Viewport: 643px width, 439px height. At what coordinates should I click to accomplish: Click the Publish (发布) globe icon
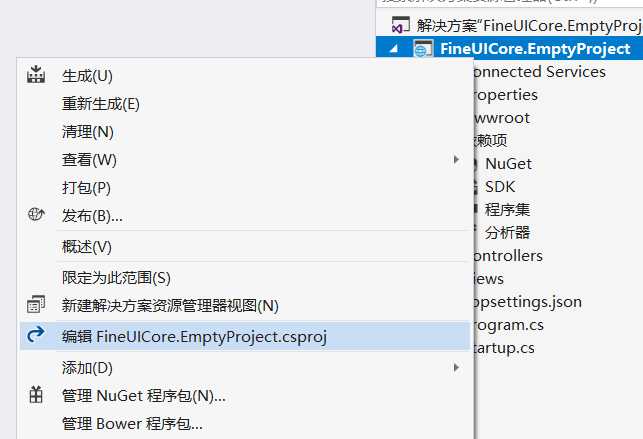pos(36,215)
